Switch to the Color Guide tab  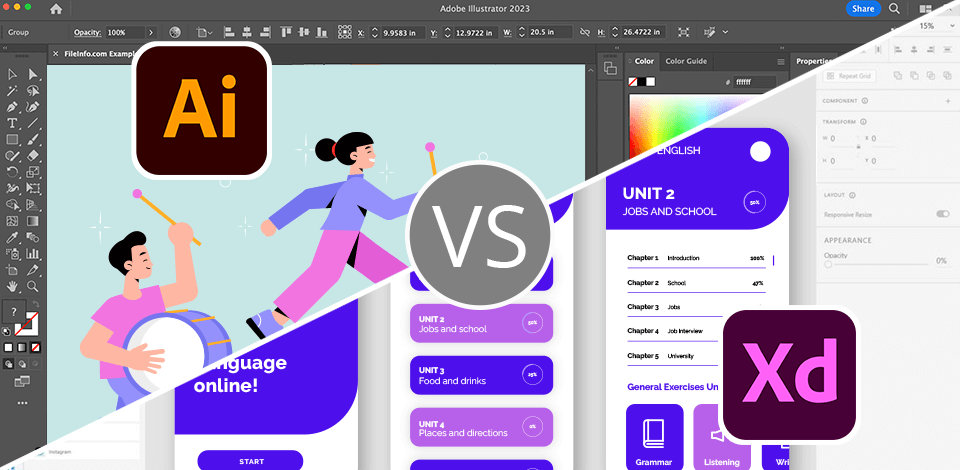click(x=686, y=61)
